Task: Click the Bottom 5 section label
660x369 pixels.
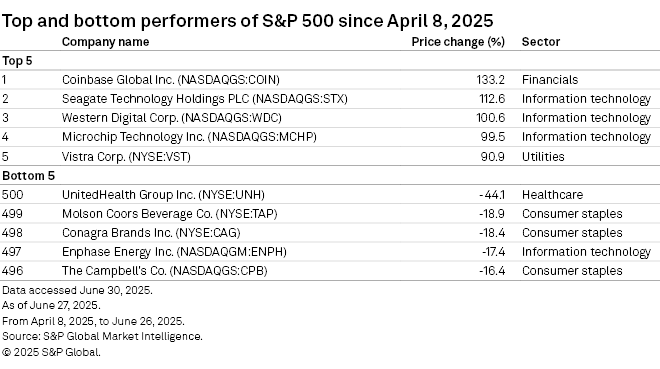Action: [29, 176]
